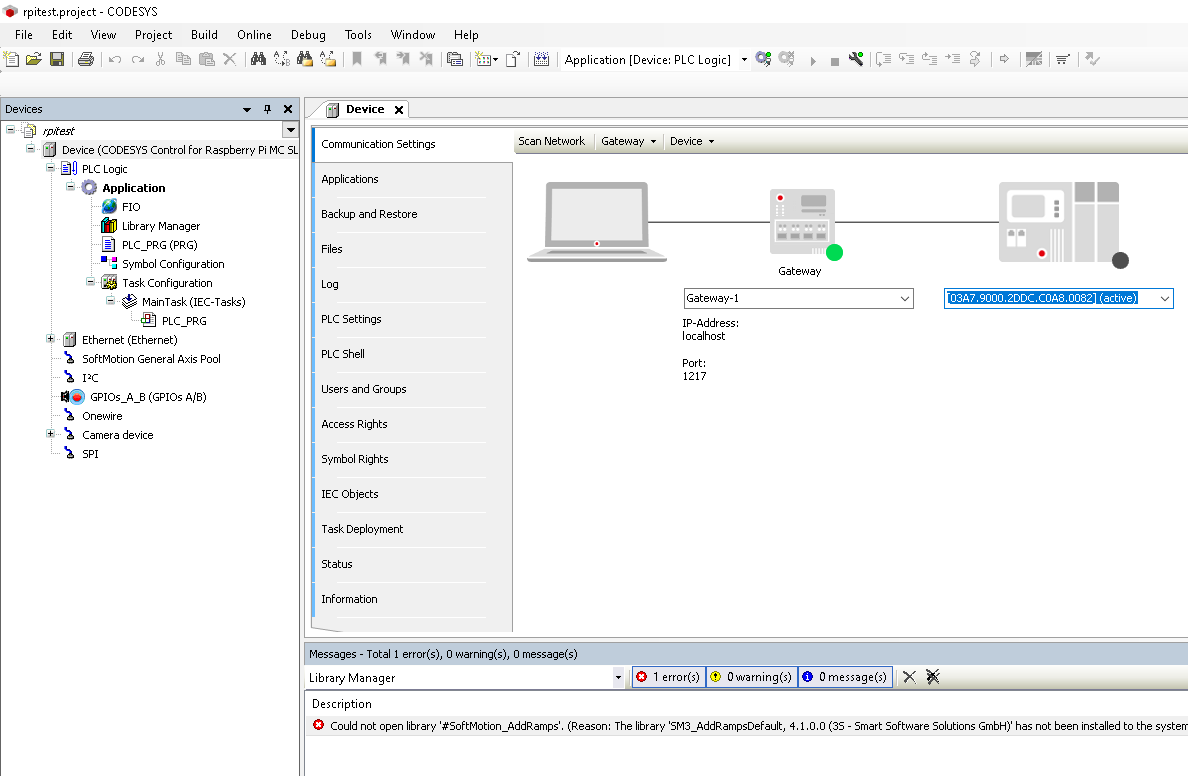The image size is (1188, 776).
Task: Select the Library Manager tree item
Action: (x=161, y=226)
